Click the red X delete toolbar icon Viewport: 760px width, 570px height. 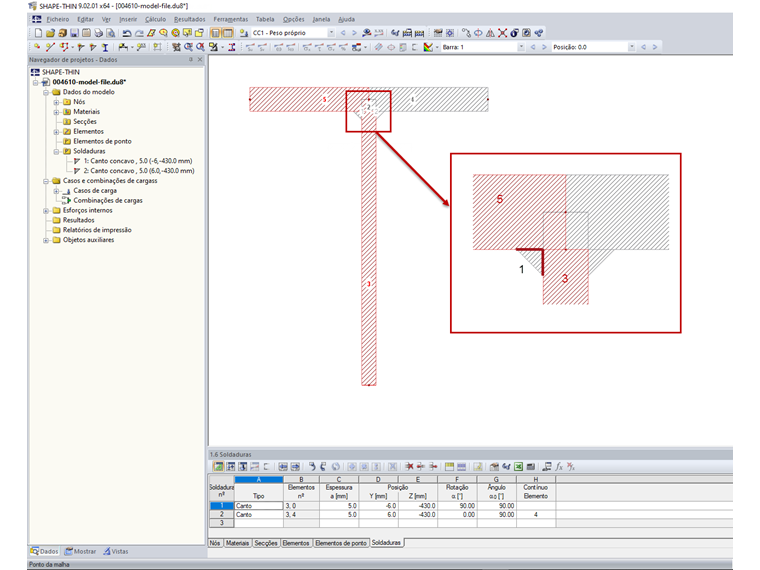[x=503, y=33]
